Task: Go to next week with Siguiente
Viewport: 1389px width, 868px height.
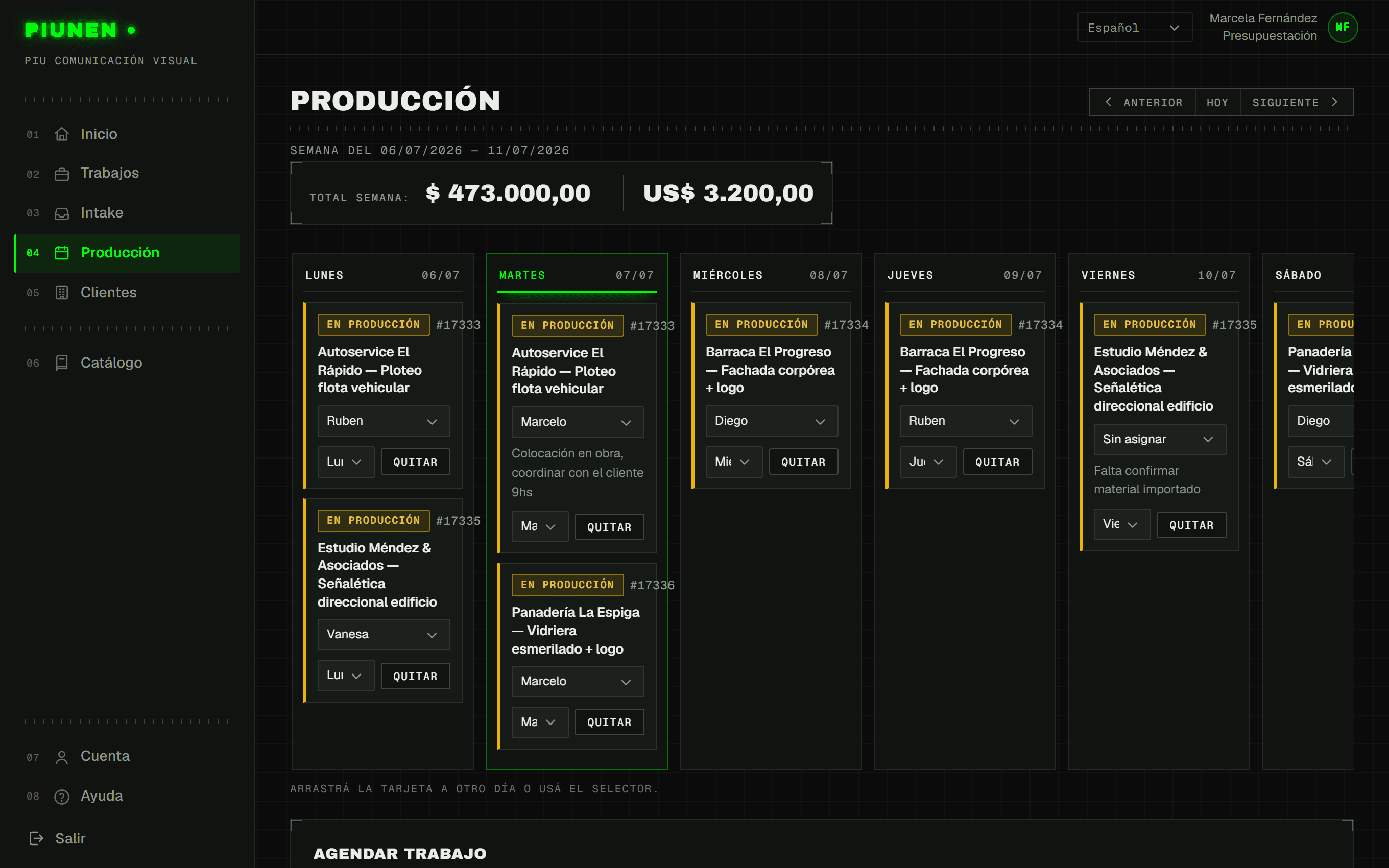Action: (x=1297, y=102)
